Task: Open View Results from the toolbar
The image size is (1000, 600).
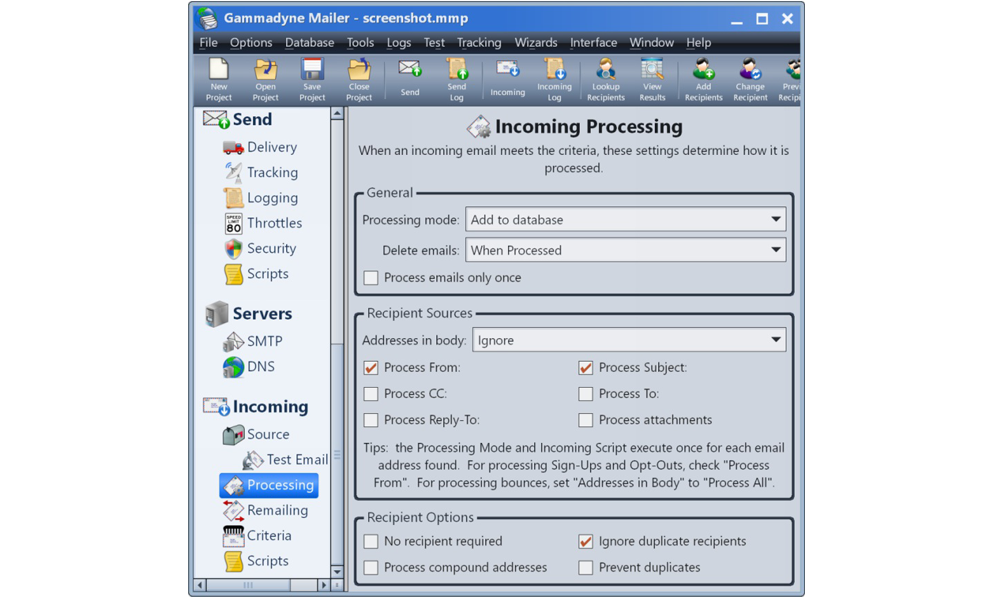Action: coord(652,79)
